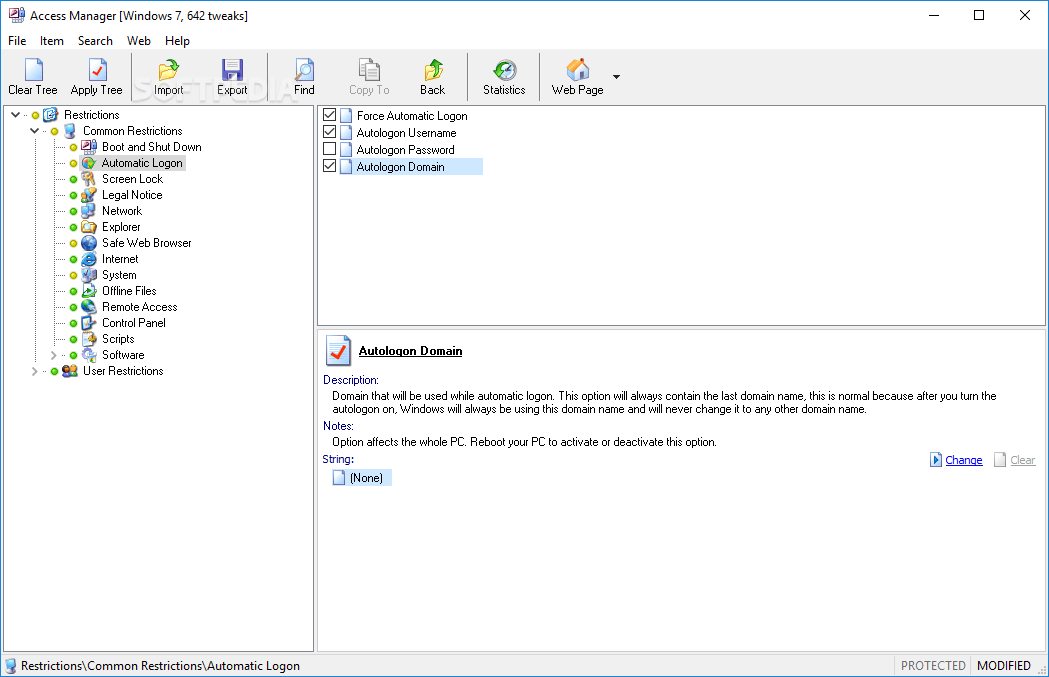Expand the Software tree node
Viewport: 1049px width, 677px height.
pos(53,354)
